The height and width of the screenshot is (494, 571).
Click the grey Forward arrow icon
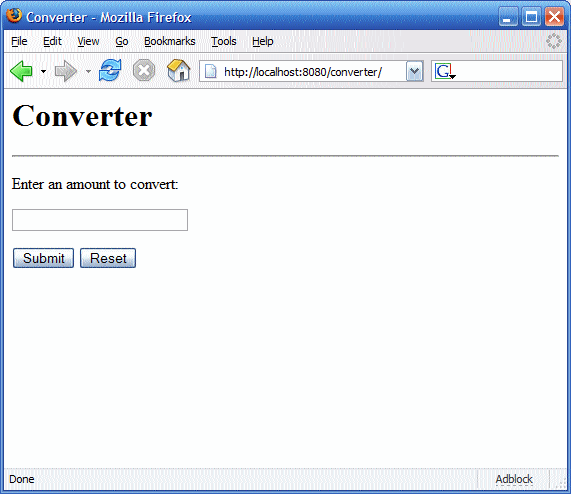66,71
